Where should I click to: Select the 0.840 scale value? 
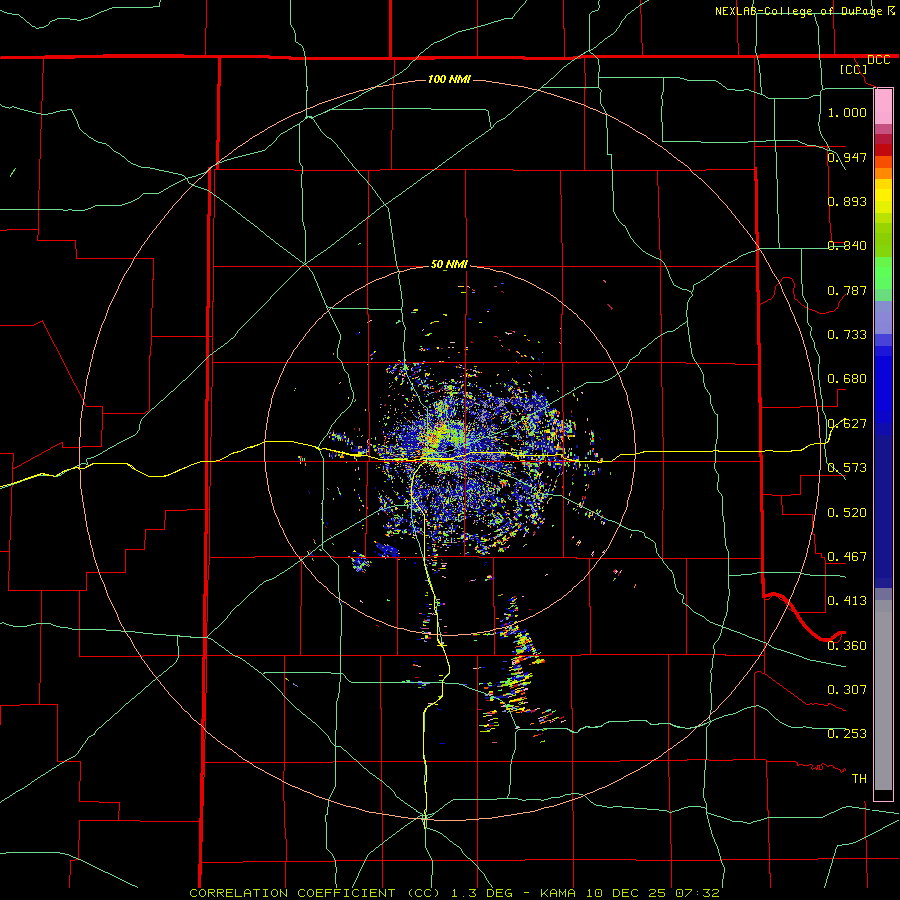tap(847, 245)
